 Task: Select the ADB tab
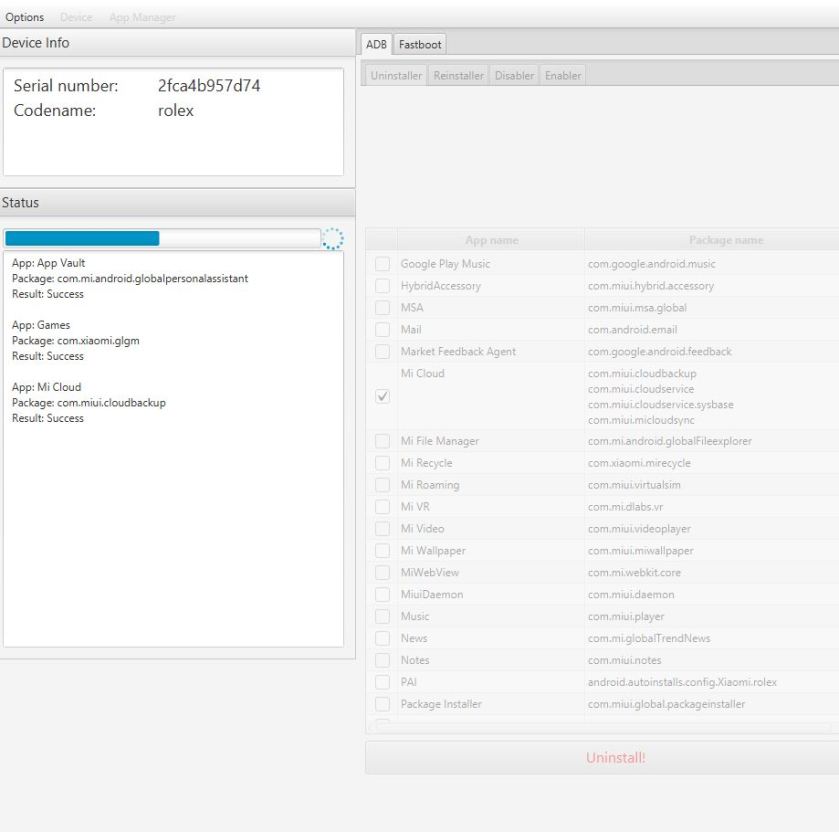(x=378, y=44)
